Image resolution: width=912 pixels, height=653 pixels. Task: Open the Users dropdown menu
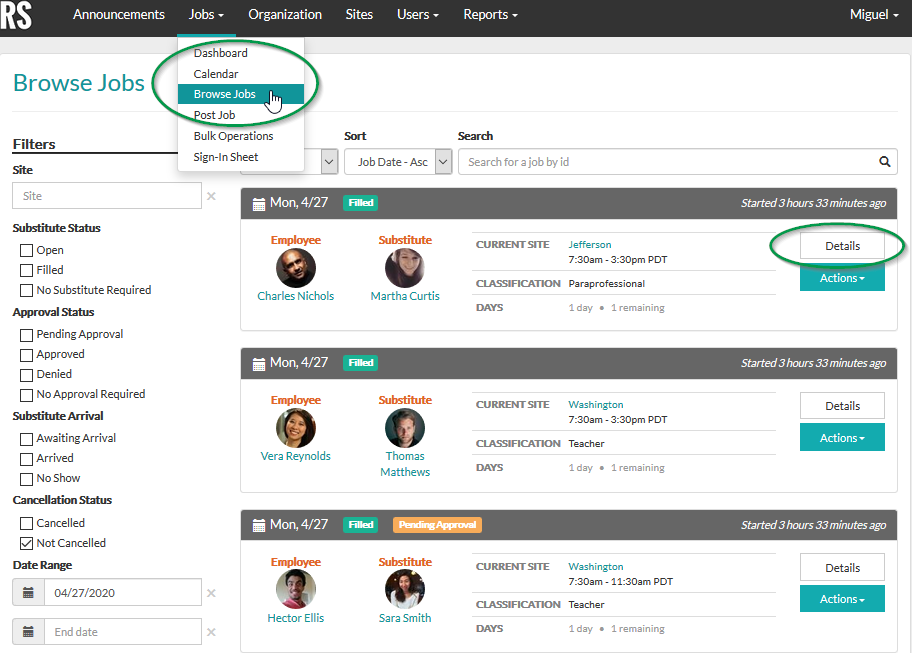tap(418, 15)
